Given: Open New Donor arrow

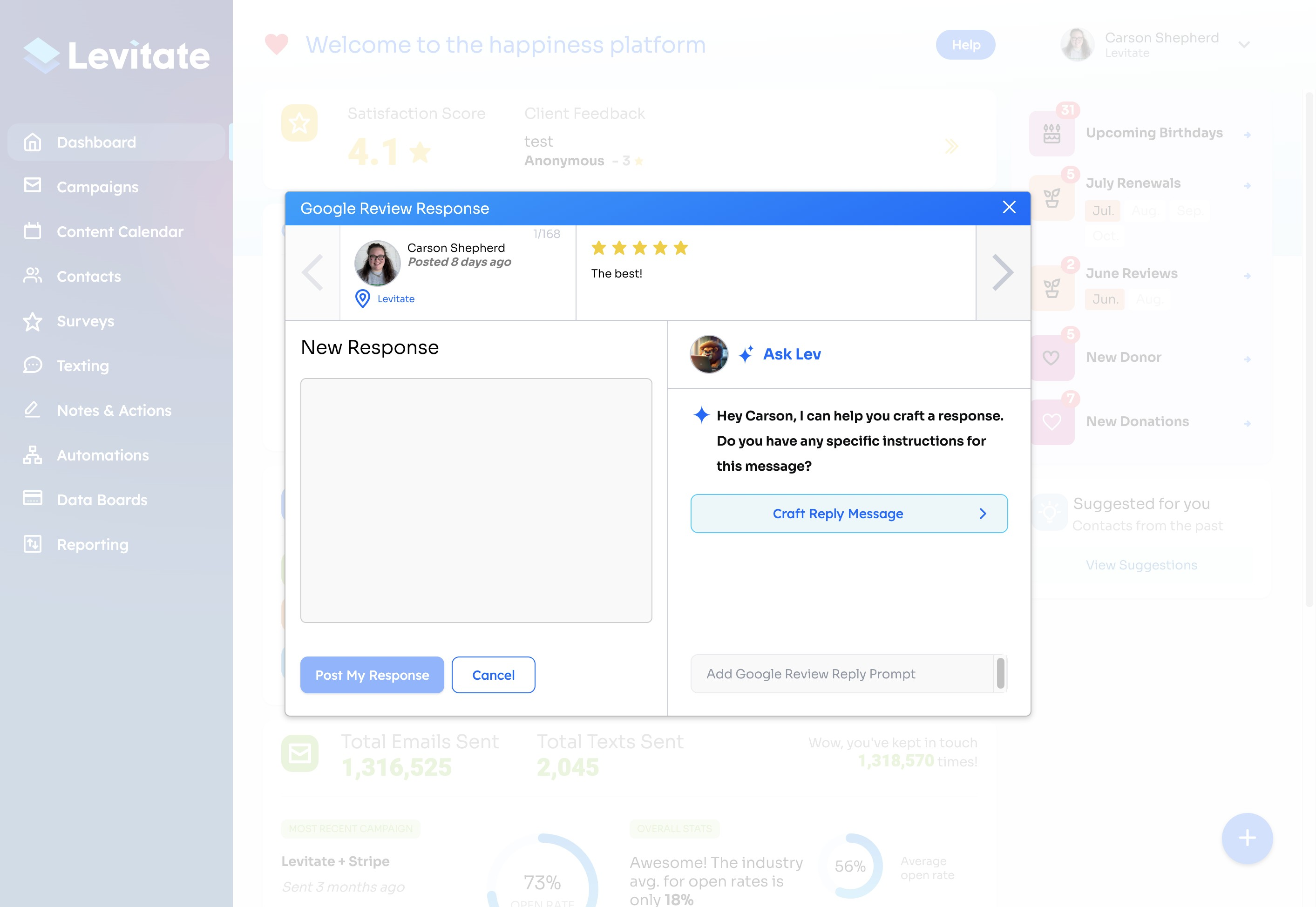Looking at the screenshot, I should [x=1247, y=359].
